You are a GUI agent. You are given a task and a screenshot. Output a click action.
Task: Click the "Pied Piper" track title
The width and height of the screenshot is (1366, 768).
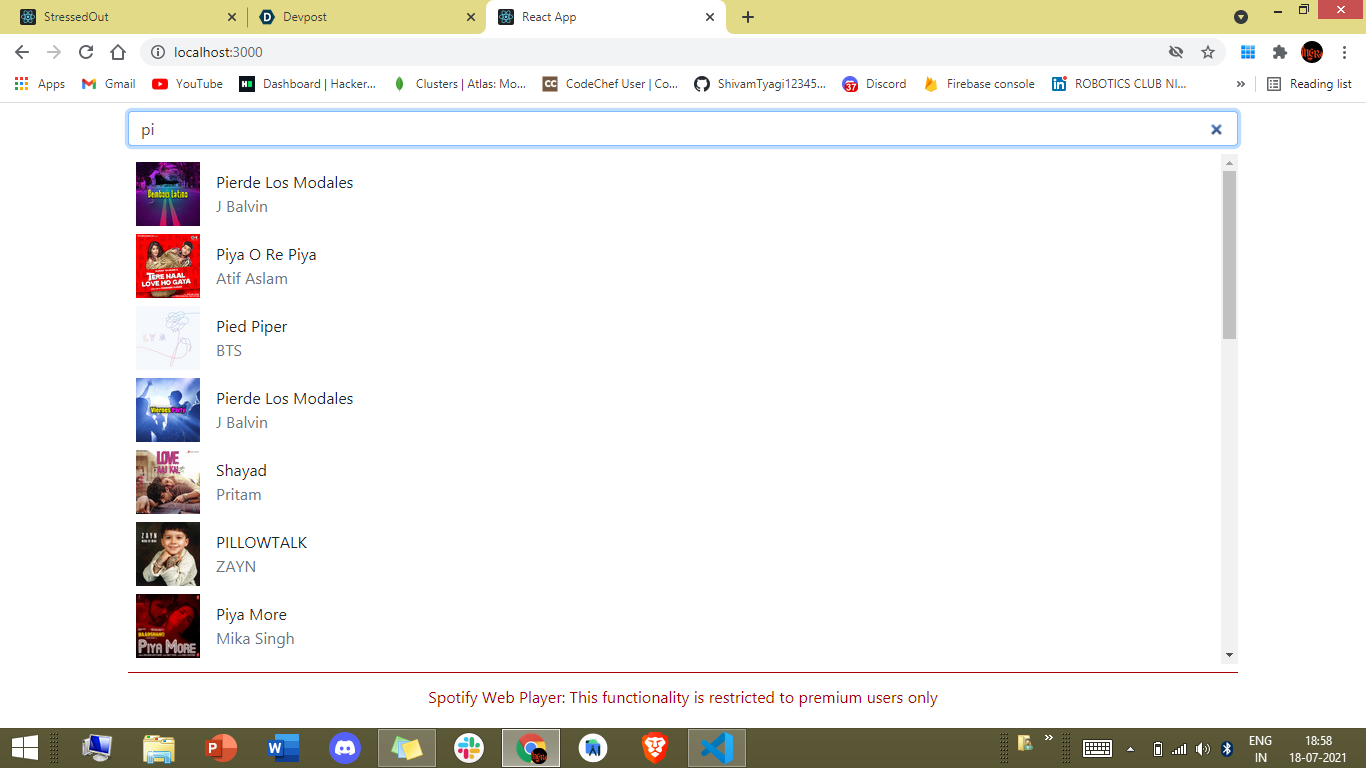pyautogui.click(x=252, y=327)
